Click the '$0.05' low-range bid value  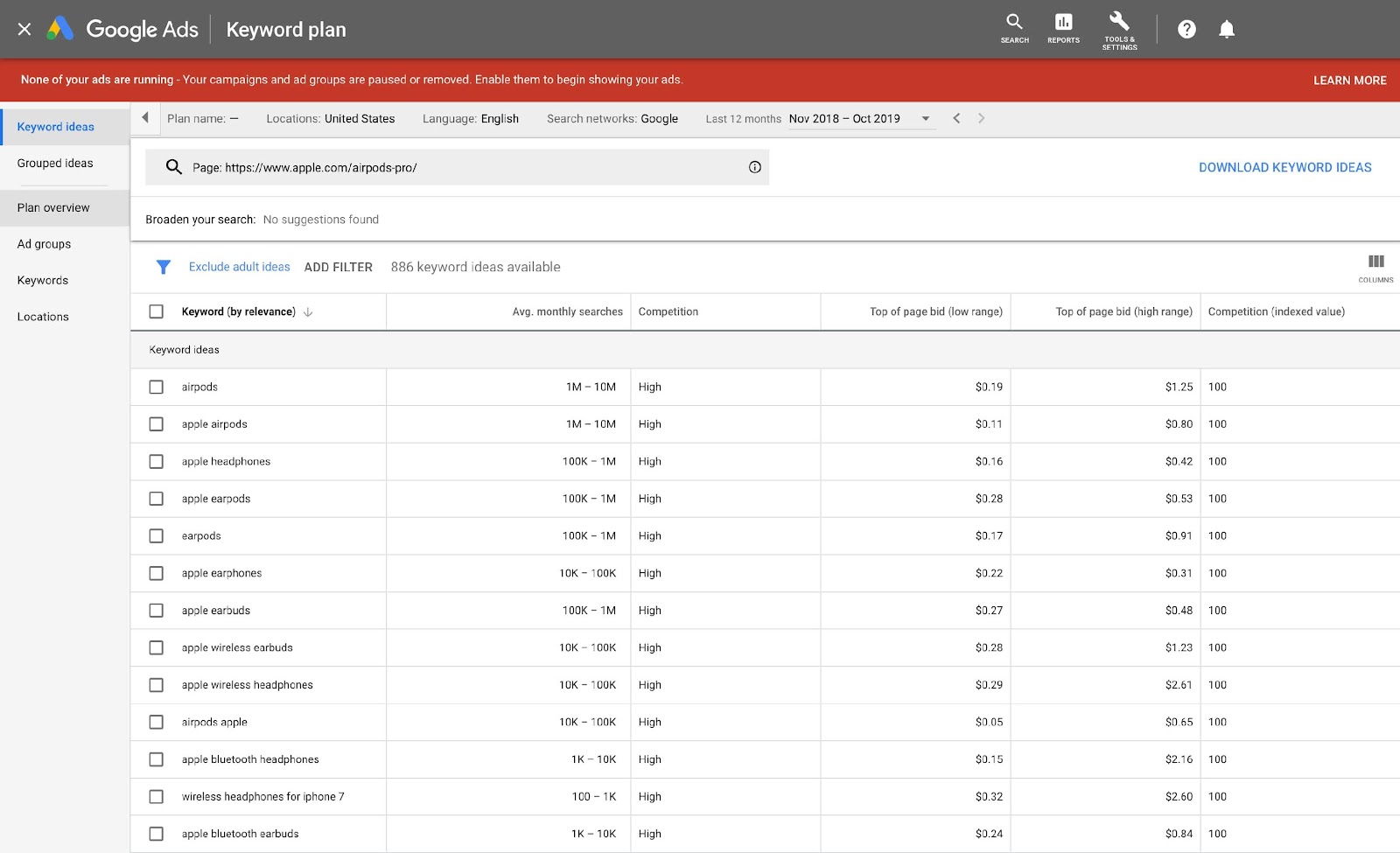click(990, 723)
